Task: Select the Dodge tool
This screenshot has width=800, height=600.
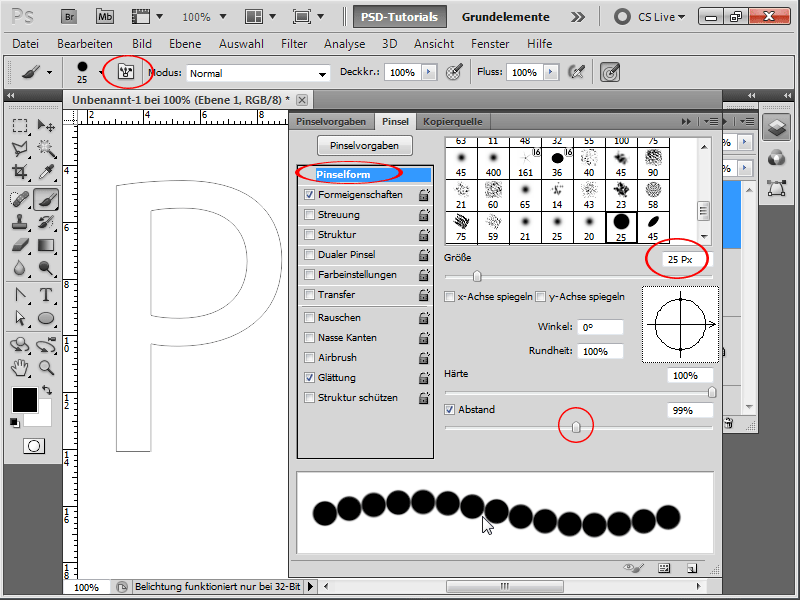Action: tap(46, 268)
